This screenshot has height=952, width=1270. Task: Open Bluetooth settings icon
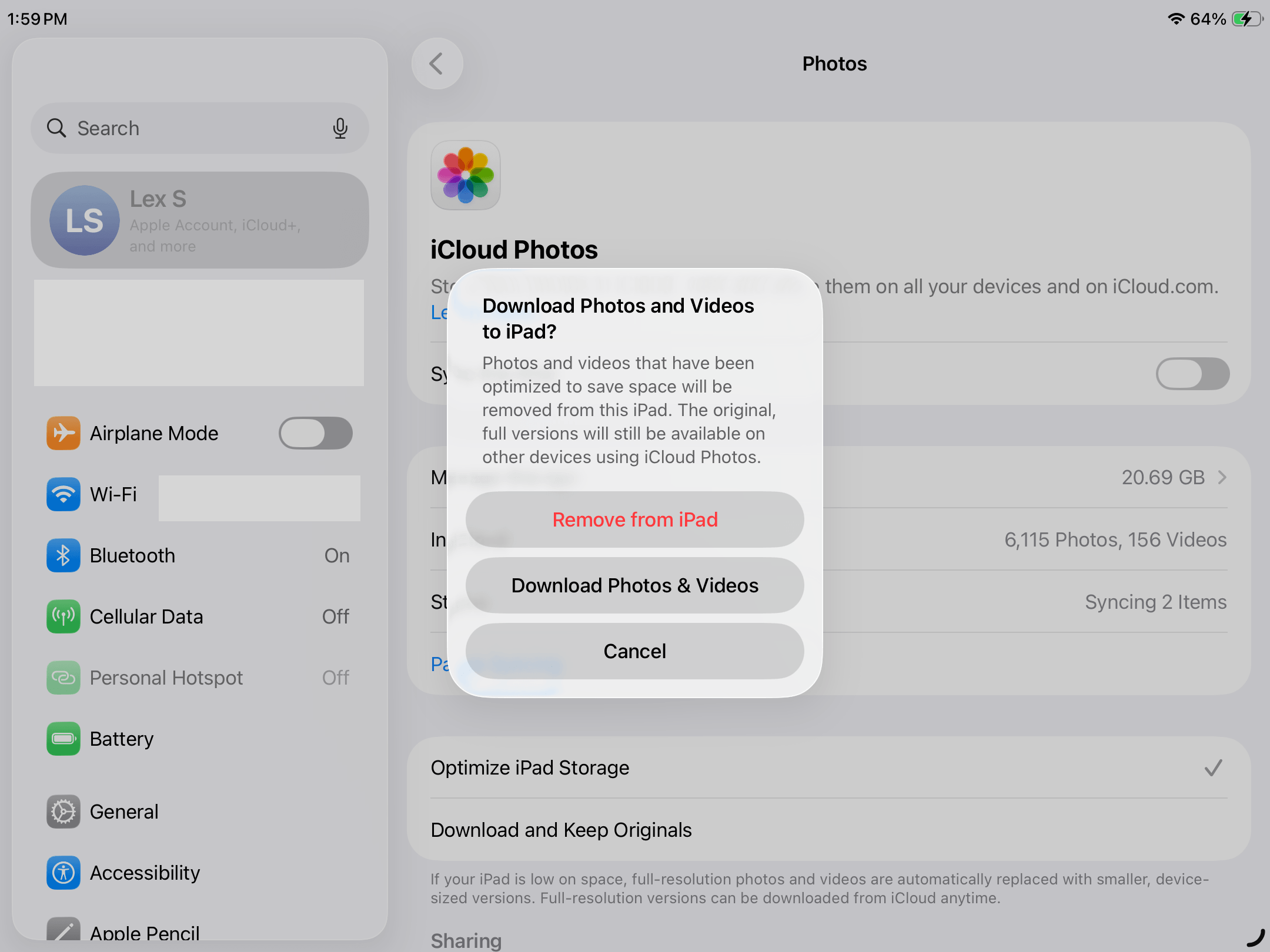63,555
